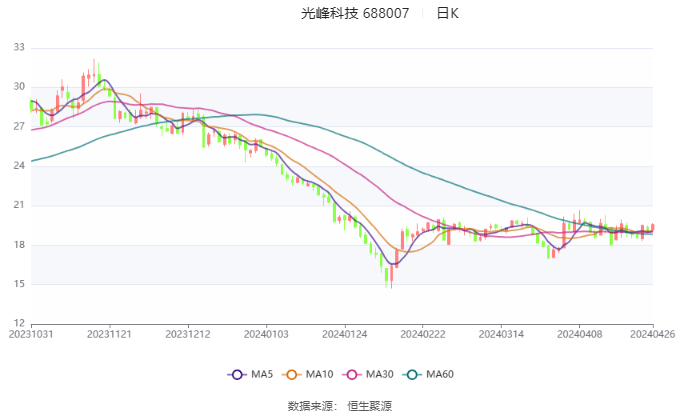Screen dimensions: 680x413
Task: Click x-axis date label 20240408
Action: 579,334
